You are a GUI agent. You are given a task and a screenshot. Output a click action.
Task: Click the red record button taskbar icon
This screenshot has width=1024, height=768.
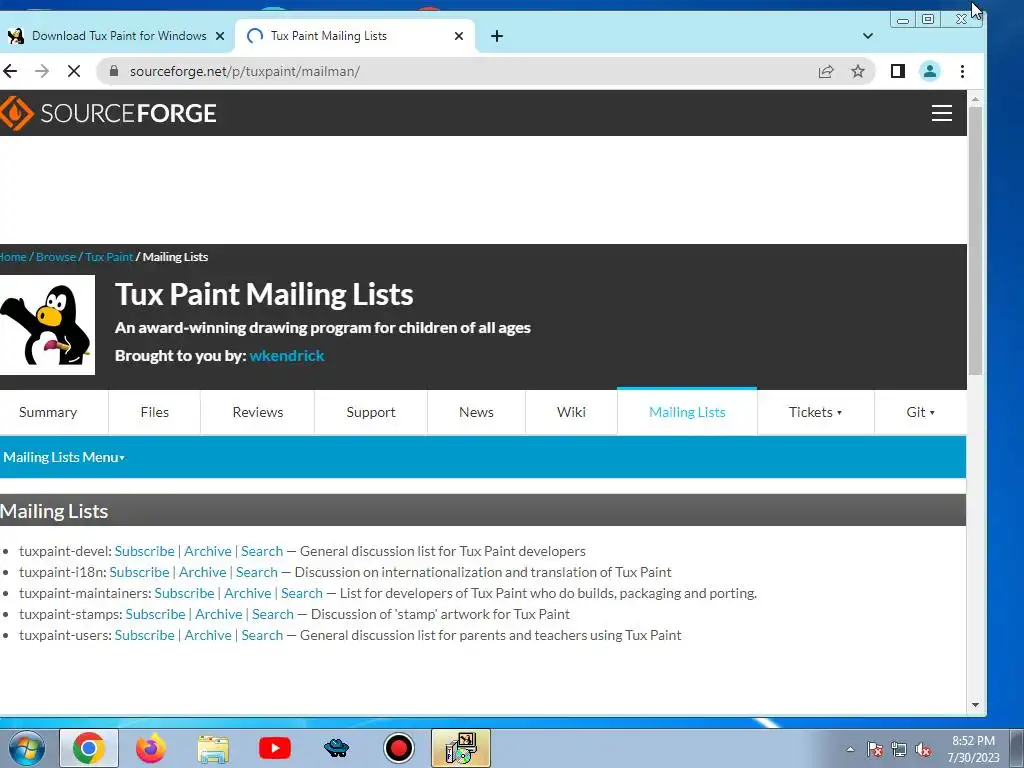[398, 748]
